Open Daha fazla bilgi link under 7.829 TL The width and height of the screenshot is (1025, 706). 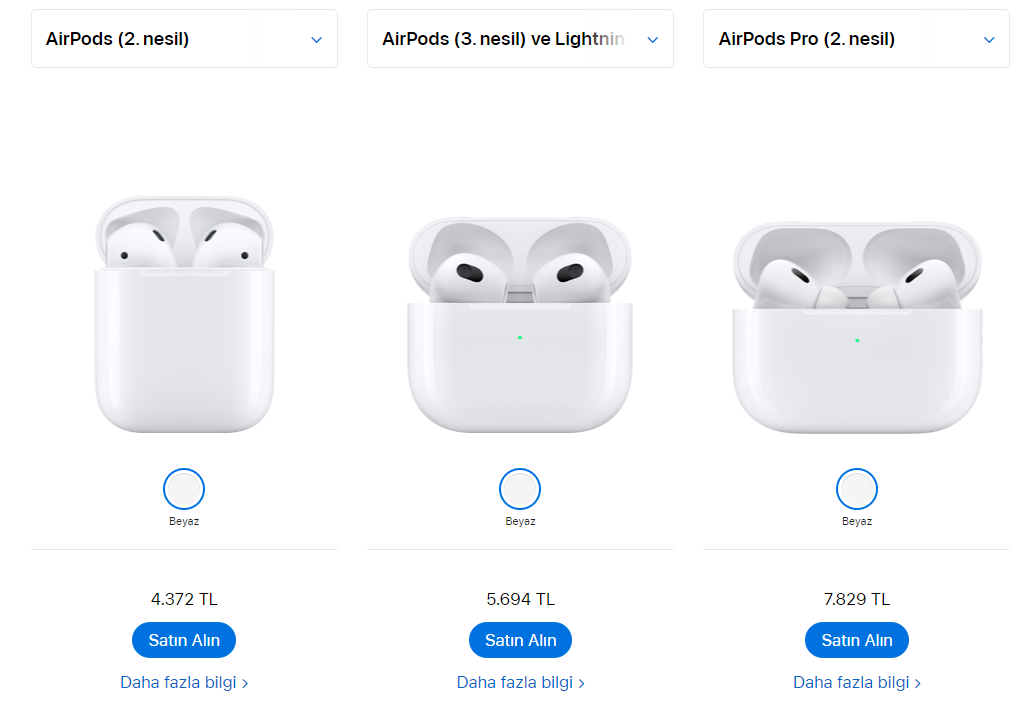857,682
